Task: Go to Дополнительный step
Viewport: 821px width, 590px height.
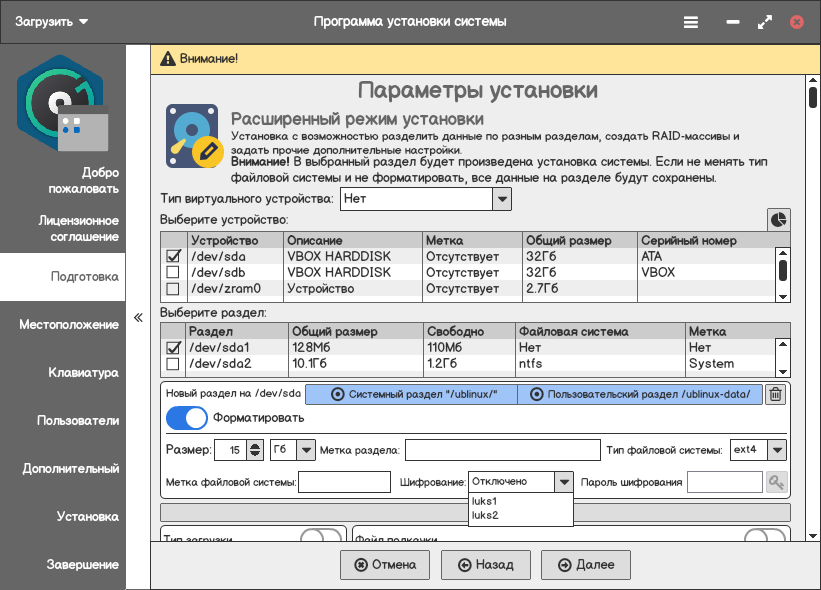Action: click(71, 469)
